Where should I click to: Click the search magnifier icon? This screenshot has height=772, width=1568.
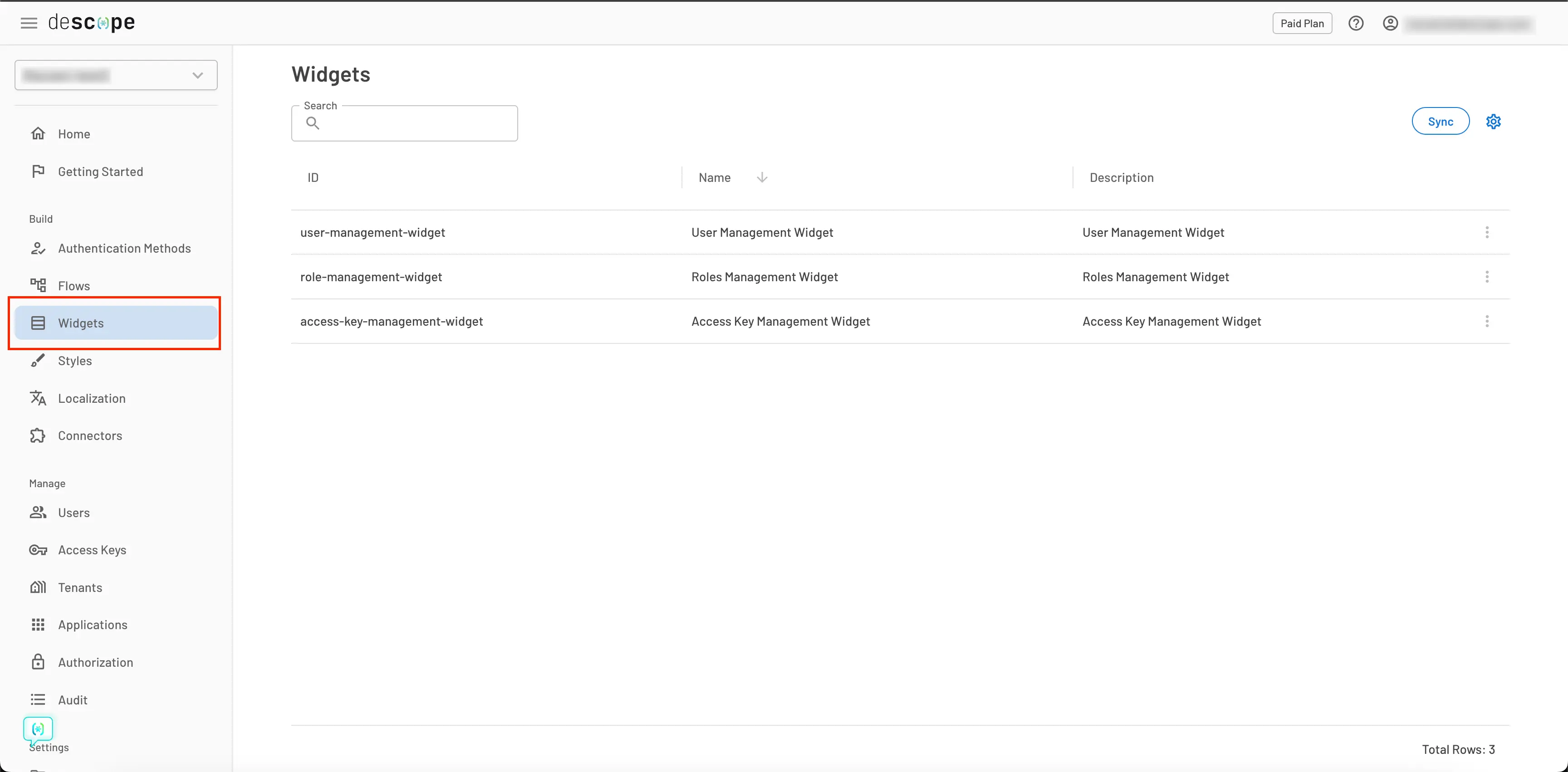pos(312,123)
